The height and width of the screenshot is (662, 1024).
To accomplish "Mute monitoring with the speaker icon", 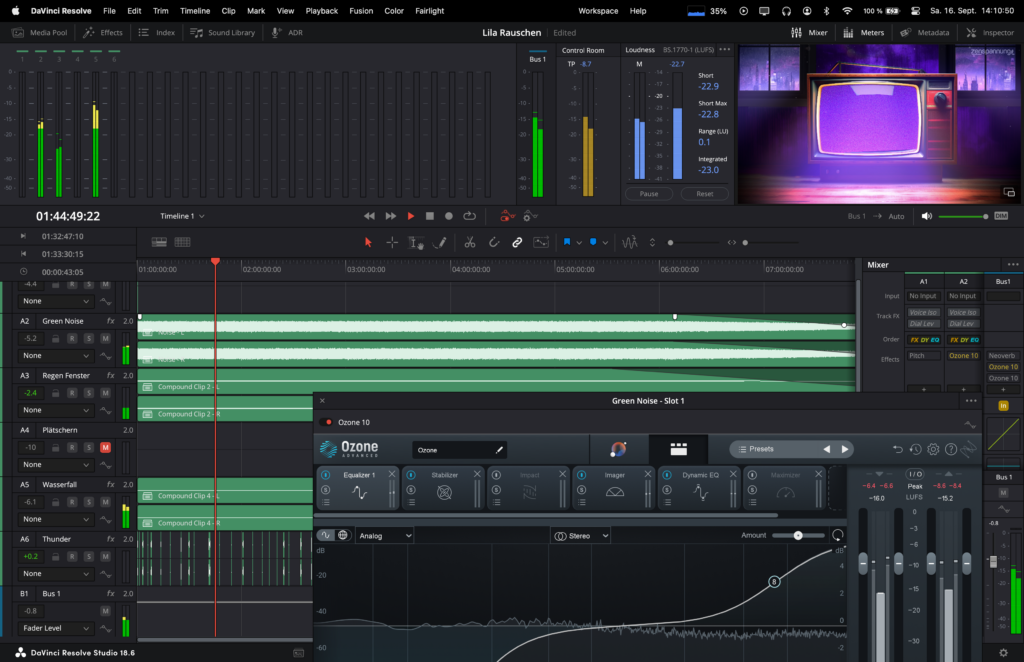I will 927,216.
